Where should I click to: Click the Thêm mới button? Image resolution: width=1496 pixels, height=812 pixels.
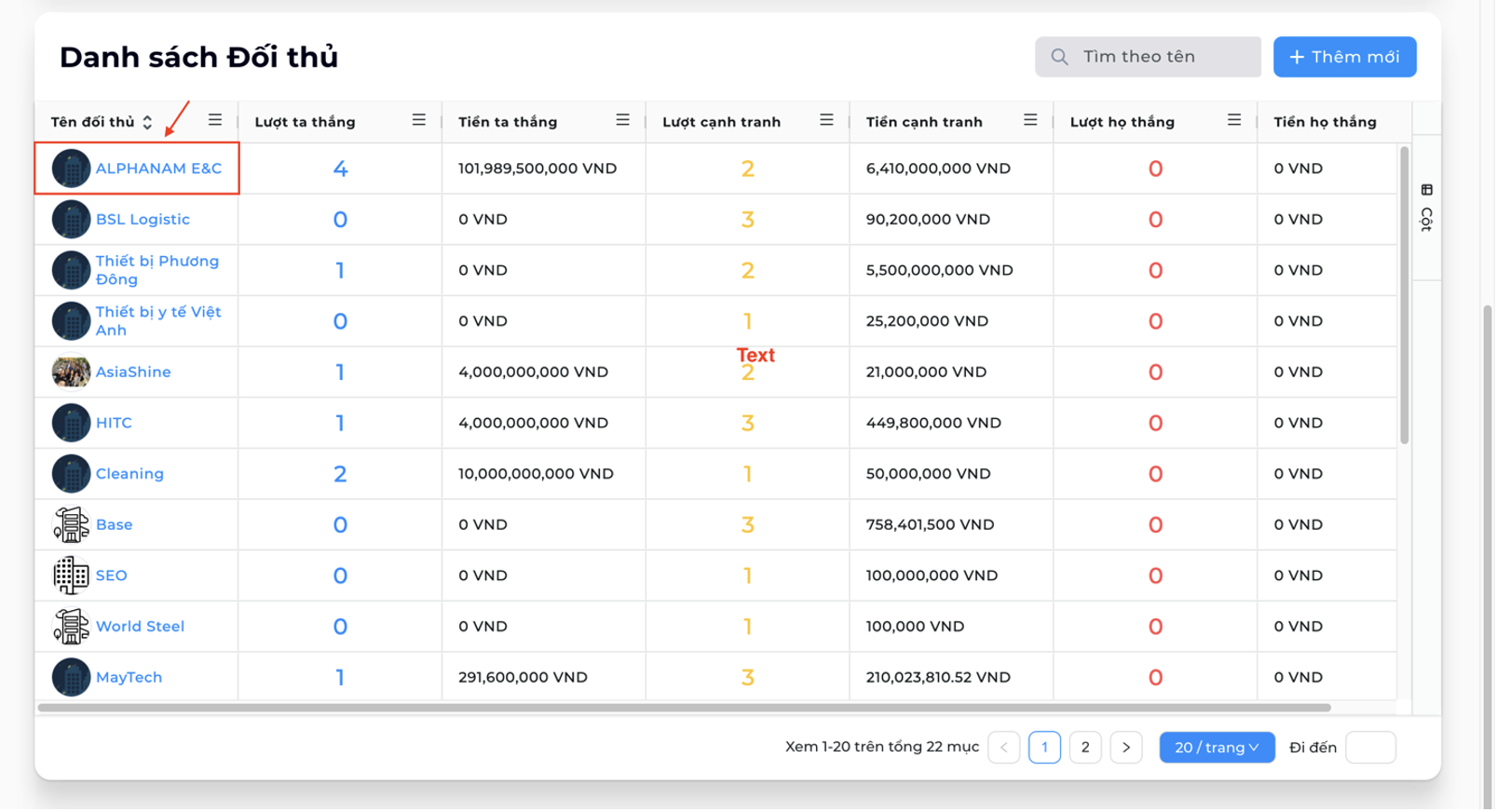click(x=1345, y=57)
